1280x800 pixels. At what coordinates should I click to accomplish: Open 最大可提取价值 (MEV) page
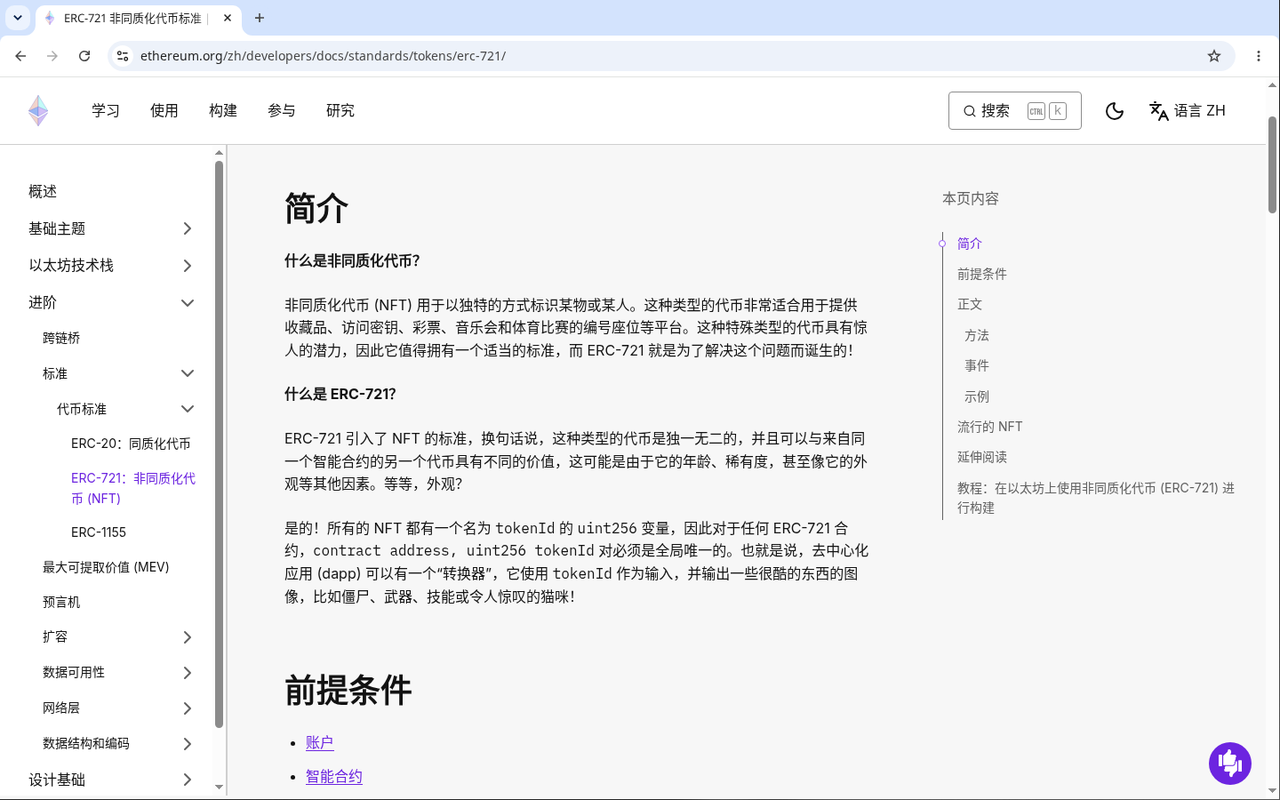click(x=106, y=567)
